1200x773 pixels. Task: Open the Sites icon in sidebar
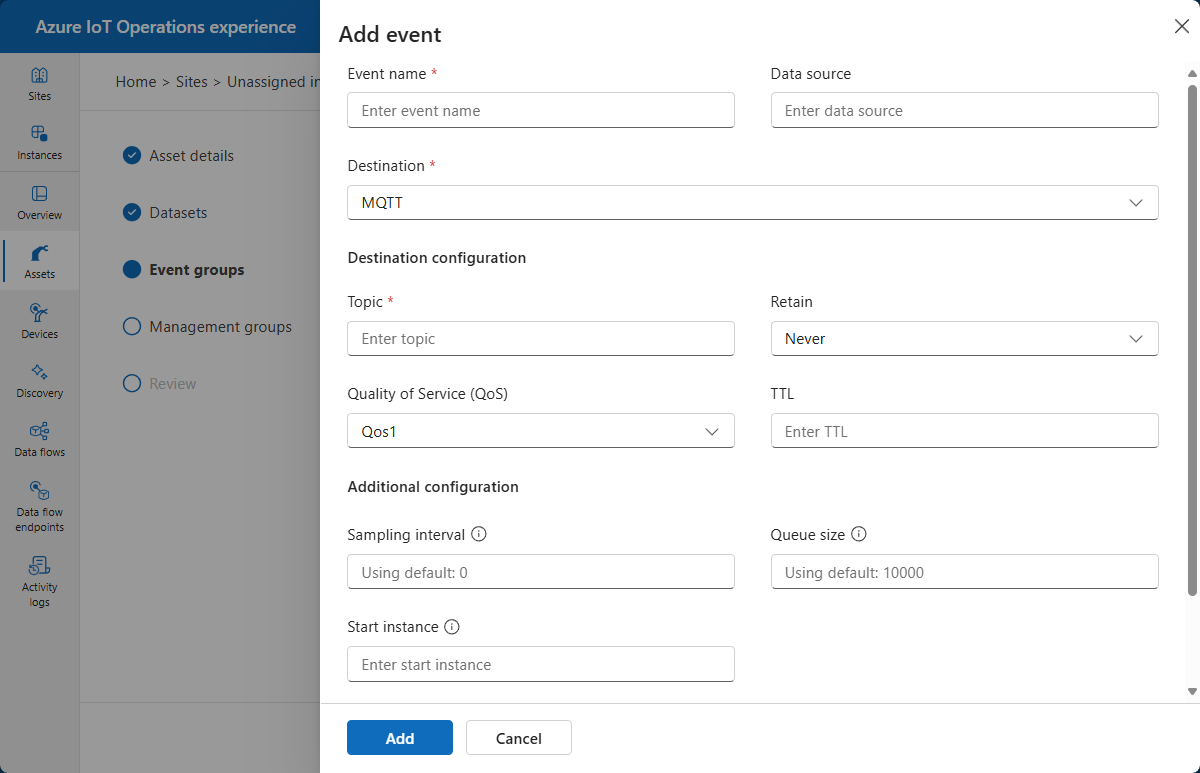click(40, 76)
